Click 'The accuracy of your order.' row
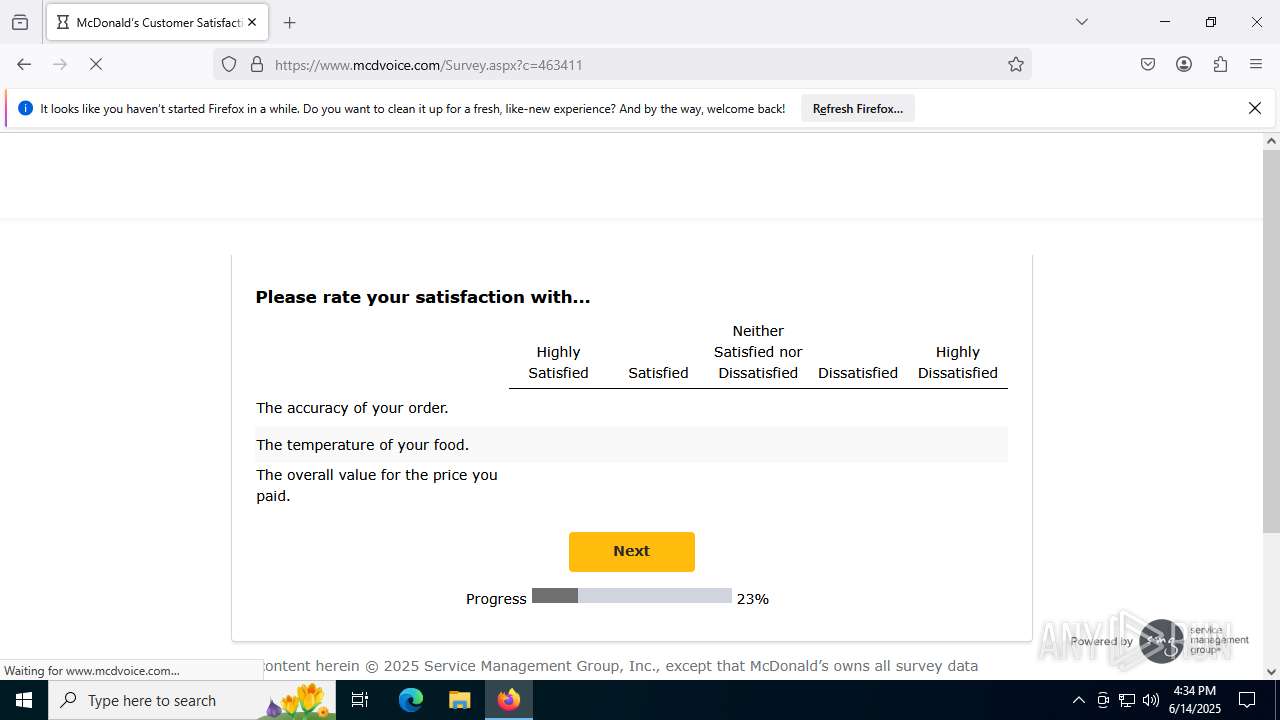 (x=632, y=408)
